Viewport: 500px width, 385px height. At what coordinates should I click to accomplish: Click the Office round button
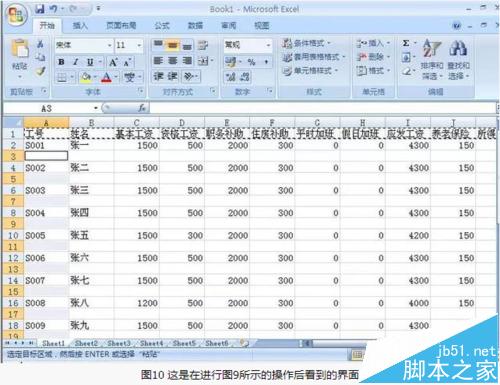(16, 15)
